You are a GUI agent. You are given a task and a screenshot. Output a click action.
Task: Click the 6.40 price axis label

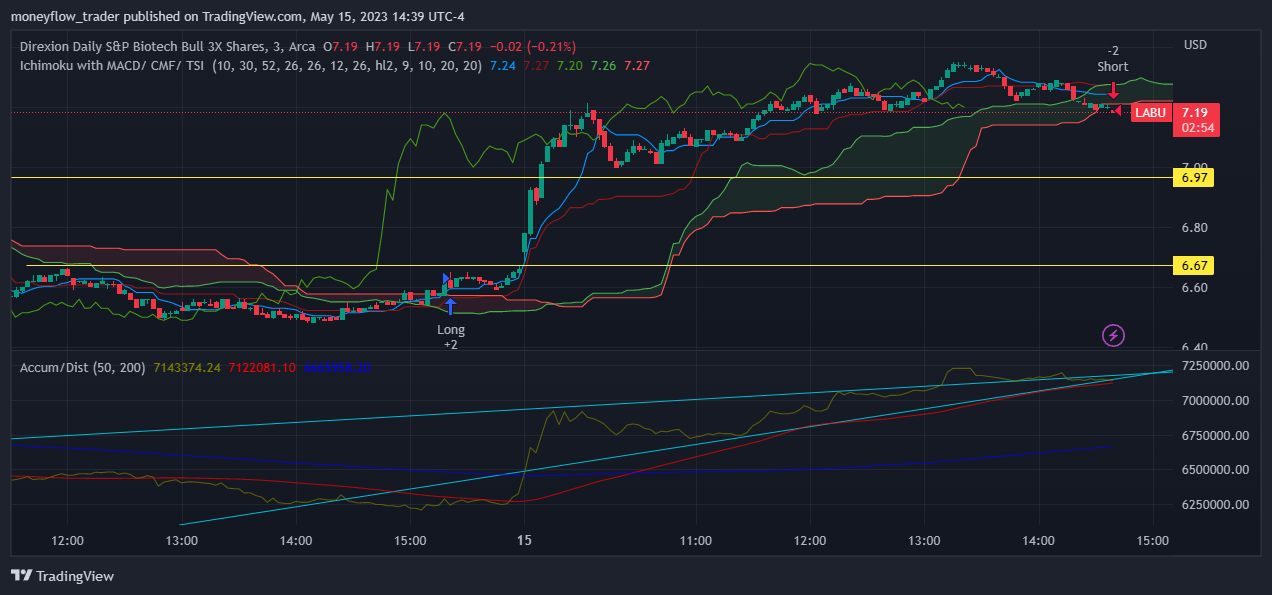[1195, 347]
